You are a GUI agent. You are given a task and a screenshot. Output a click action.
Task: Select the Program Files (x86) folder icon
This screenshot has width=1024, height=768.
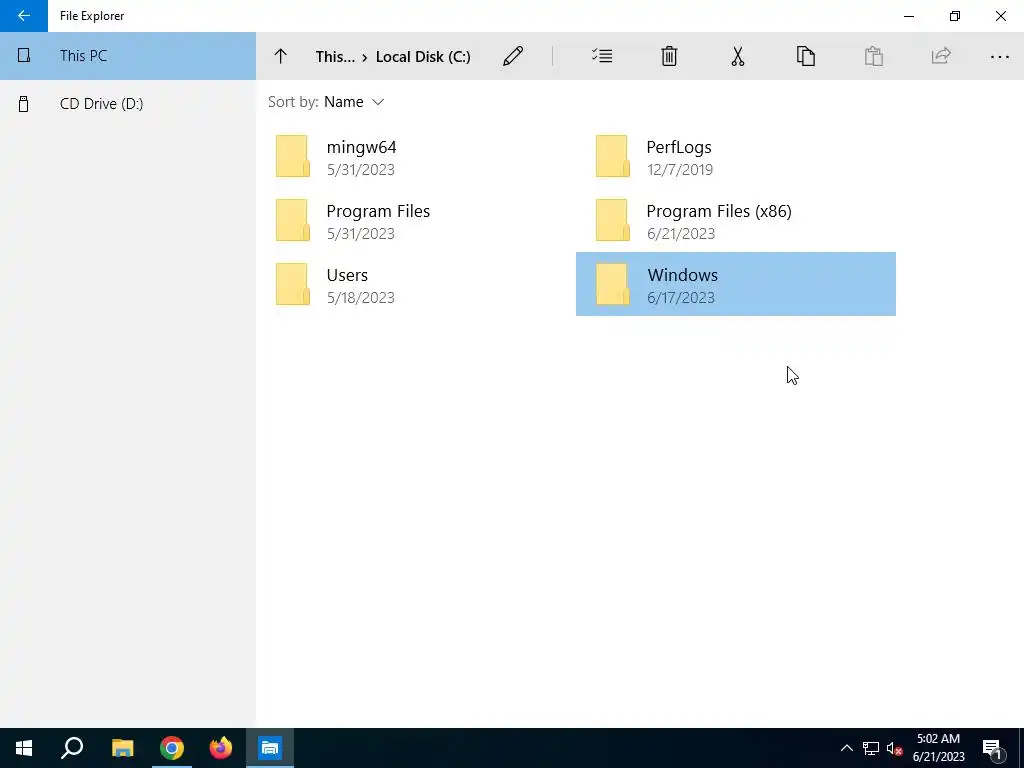click(613, 220)
